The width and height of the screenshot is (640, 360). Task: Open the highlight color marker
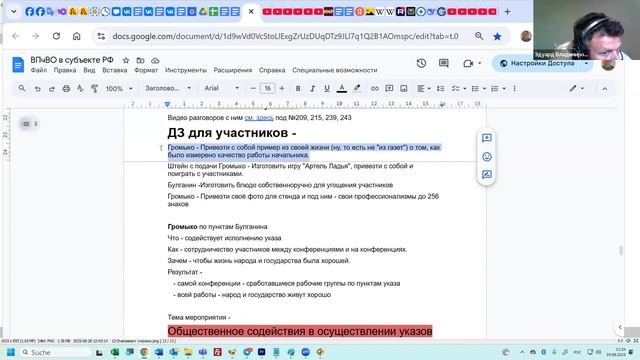click(x=357, y=89)
